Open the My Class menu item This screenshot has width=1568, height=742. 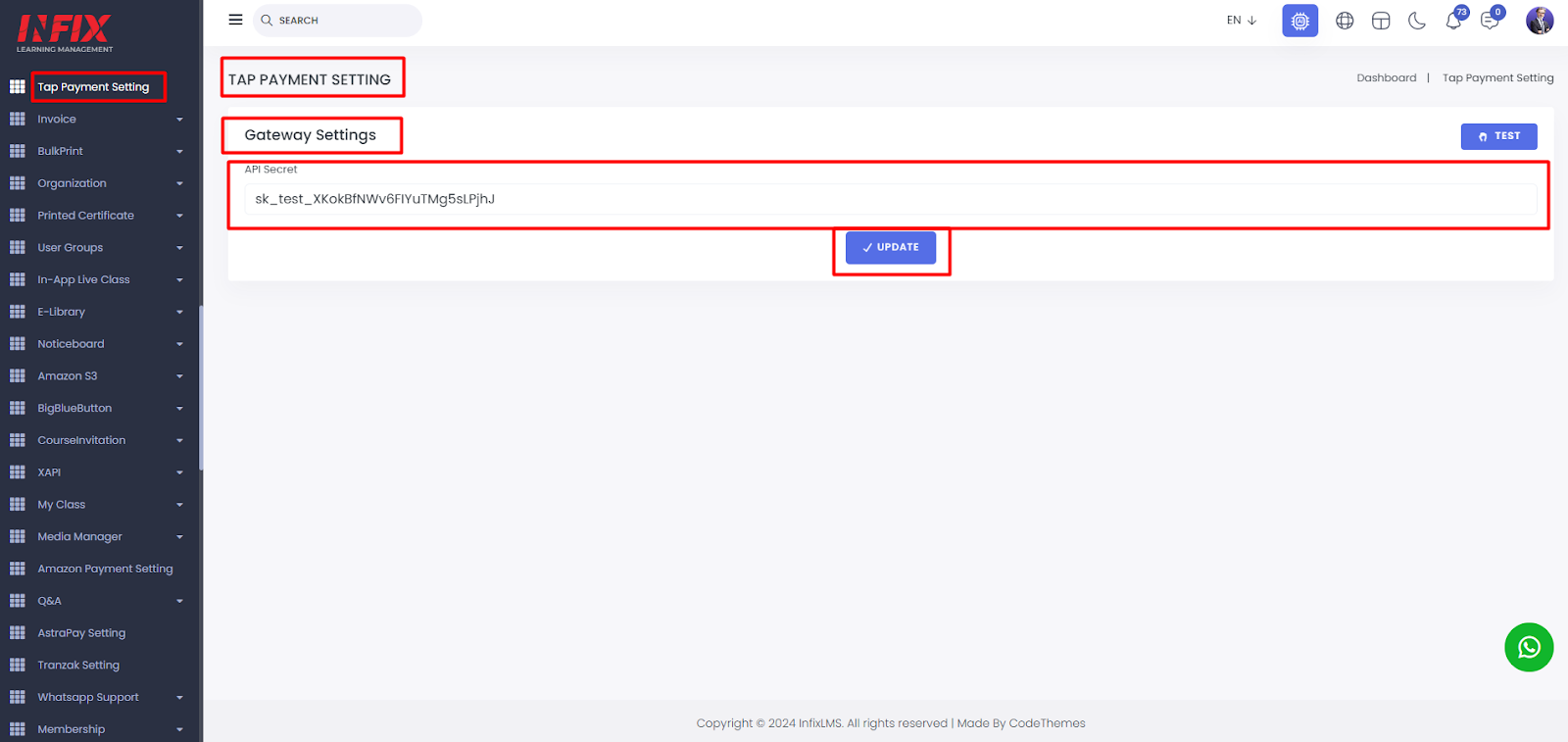pyautogui.click(x=61, y=504)
